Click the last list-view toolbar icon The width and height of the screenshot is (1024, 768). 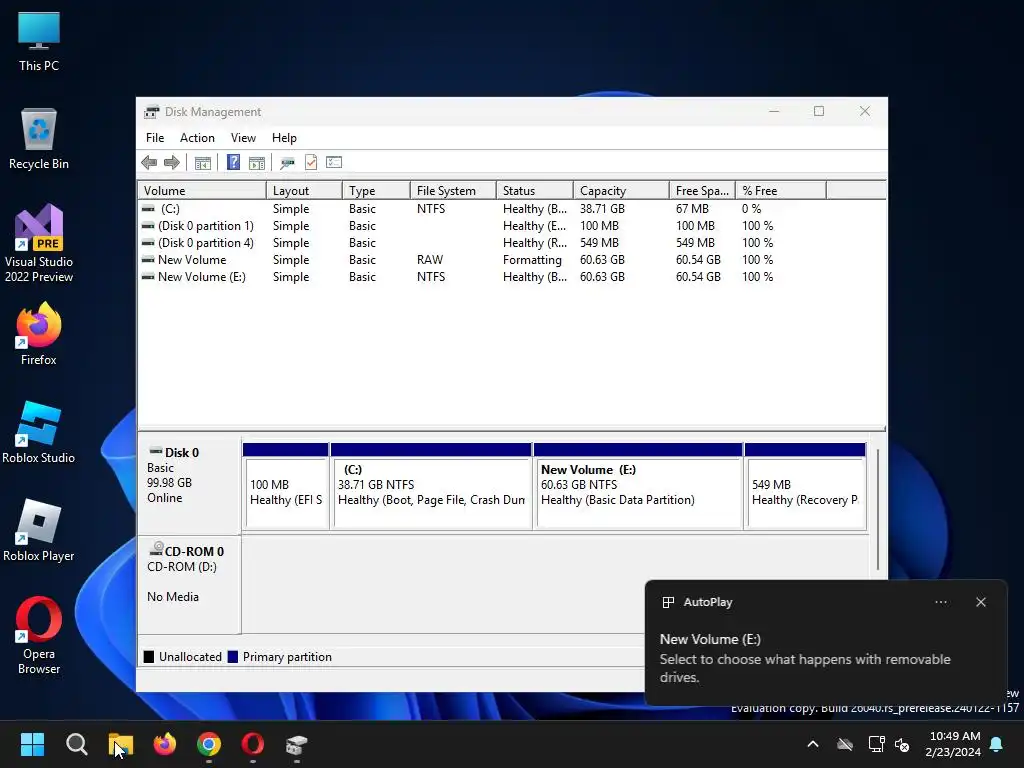point(334,162)
